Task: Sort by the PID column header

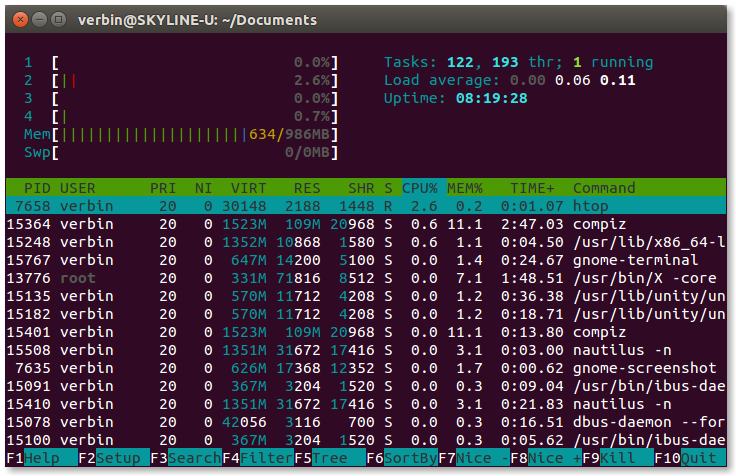Action: (x=37, y=188)
